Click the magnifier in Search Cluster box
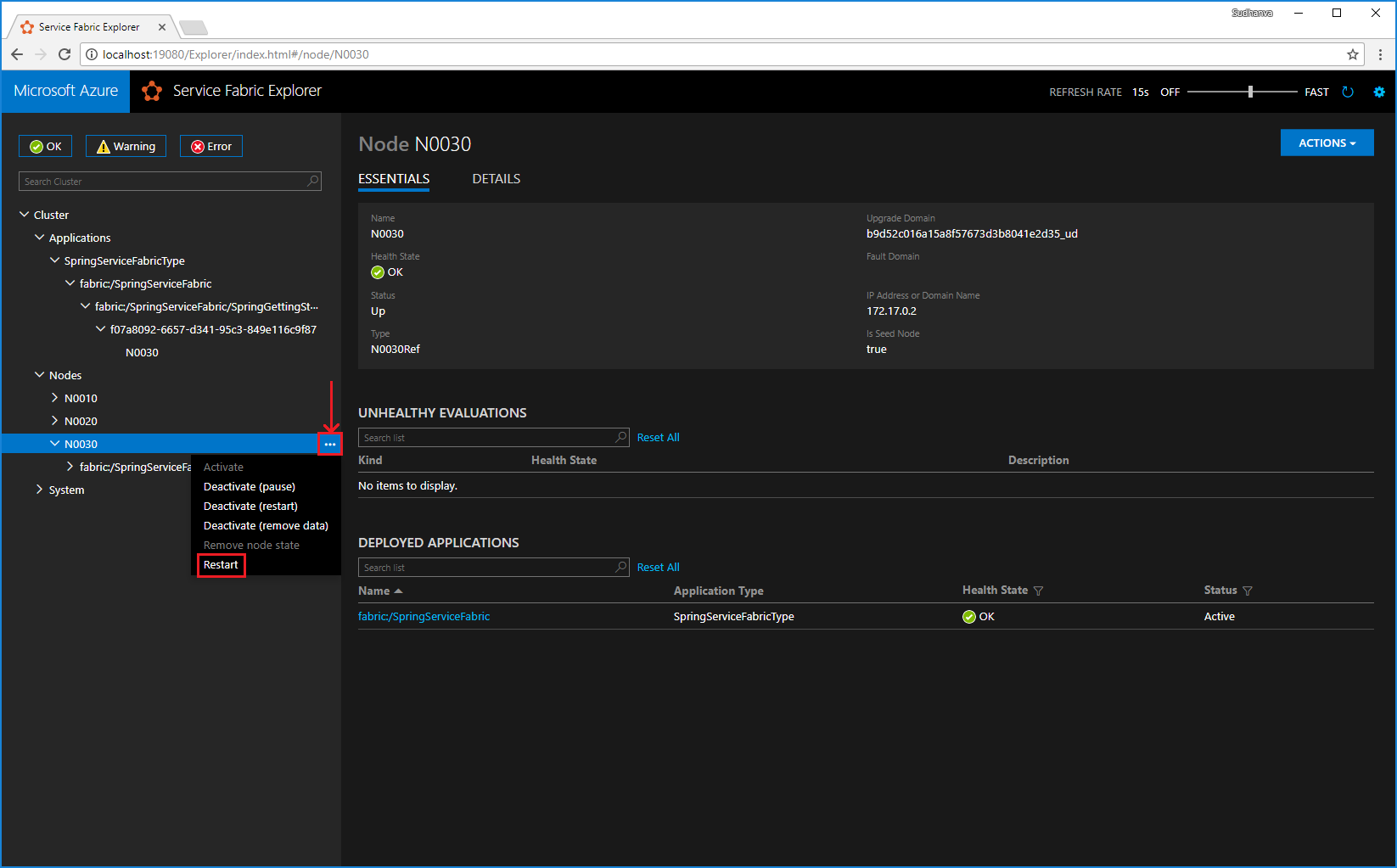1397x868 pixels. point(313,181)
